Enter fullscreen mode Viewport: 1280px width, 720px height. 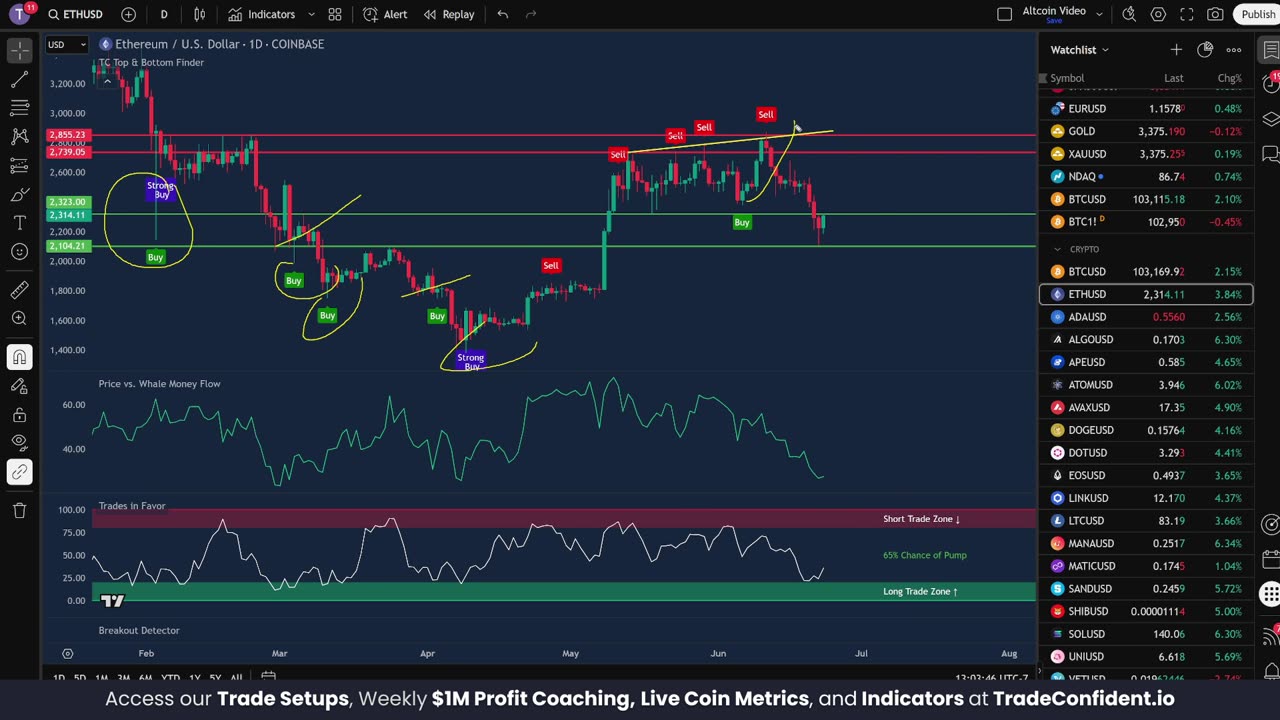(1187, 14)
